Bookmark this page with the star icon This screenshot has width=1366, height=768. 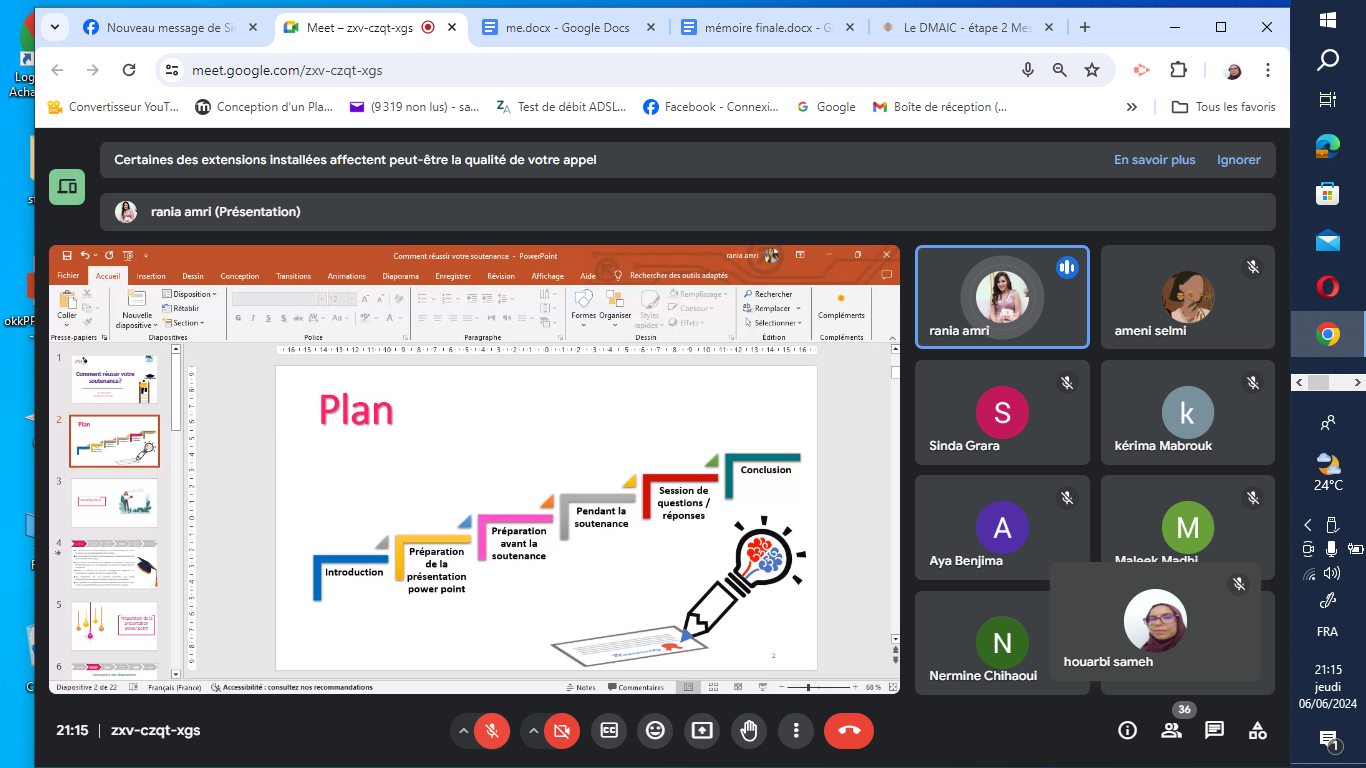click(1092, 70)
